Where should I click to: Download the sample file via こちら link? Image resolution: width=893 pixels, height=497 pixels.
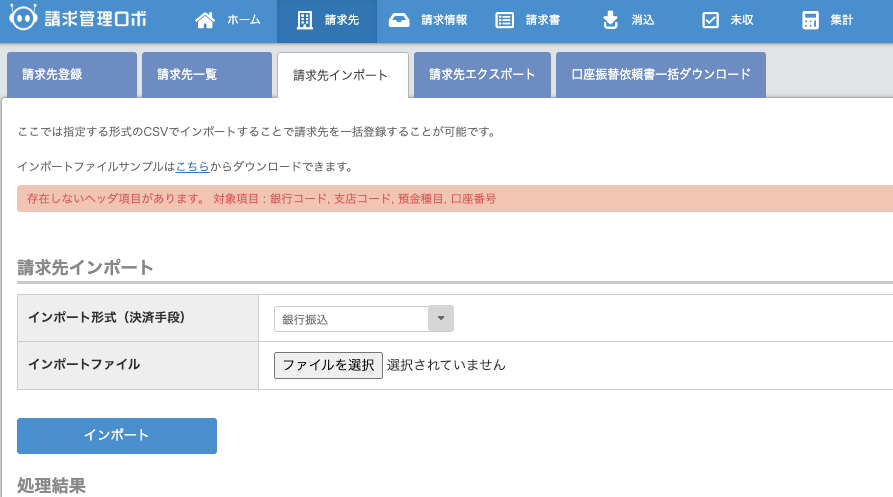tap(193, 167)
